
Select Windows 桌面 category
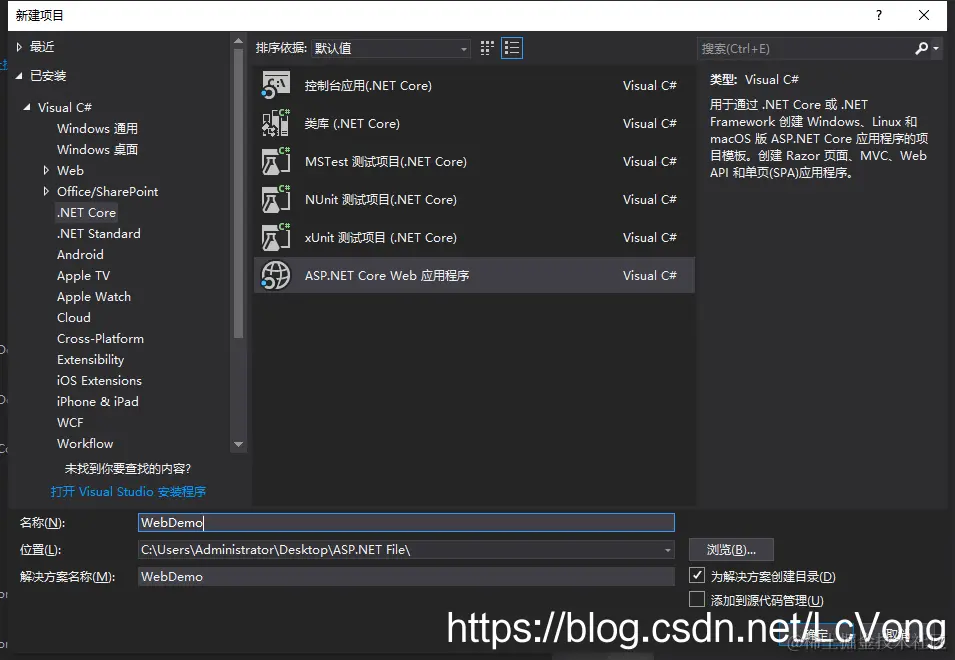(x=97, y=149)
